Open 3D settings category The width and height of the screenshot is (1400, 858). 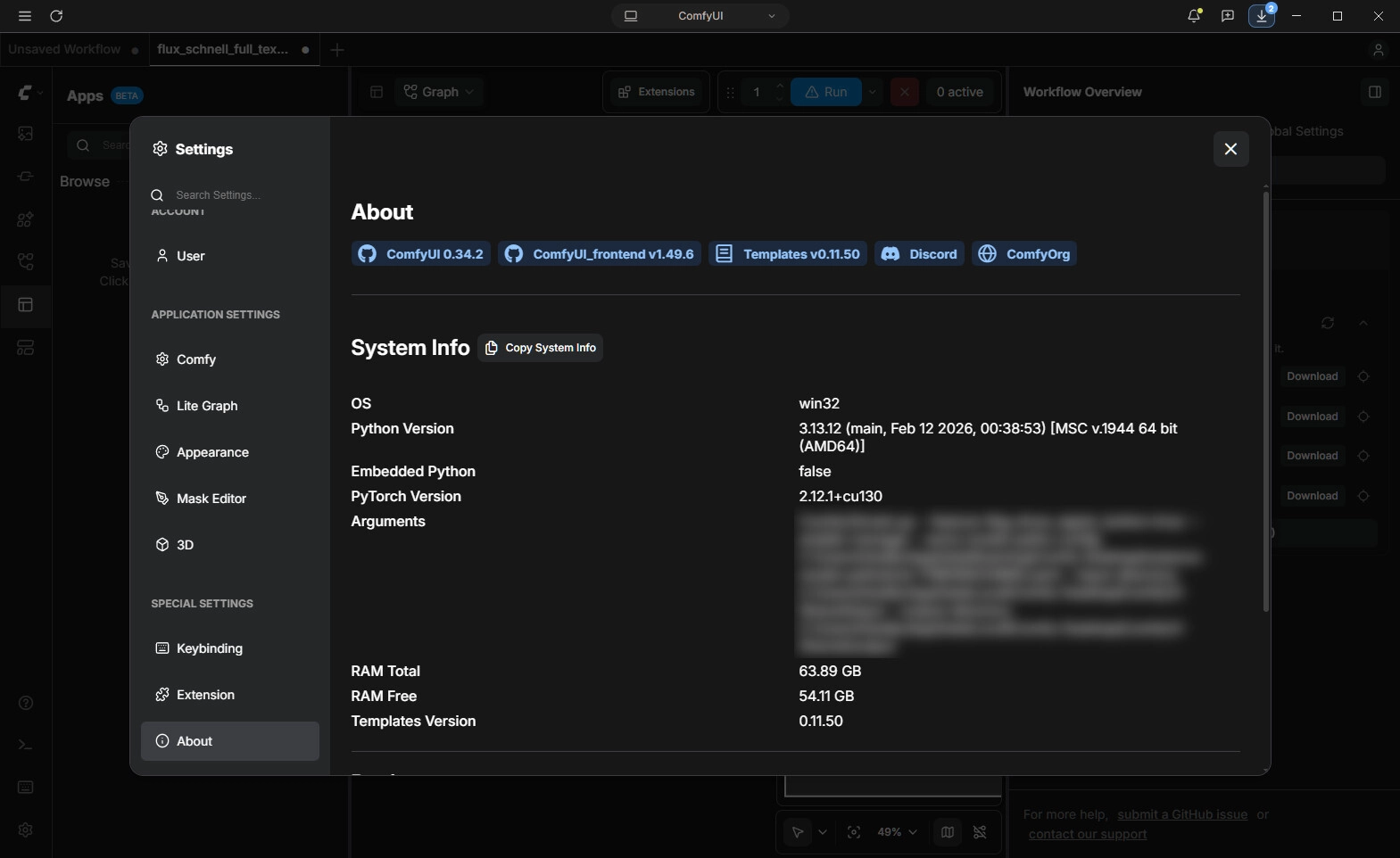coord(230,545)
